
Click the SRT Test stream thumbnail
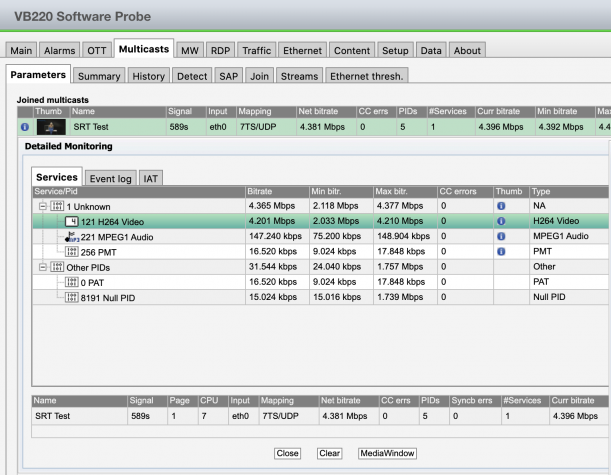pyautogui.click(x=51, y=127)
